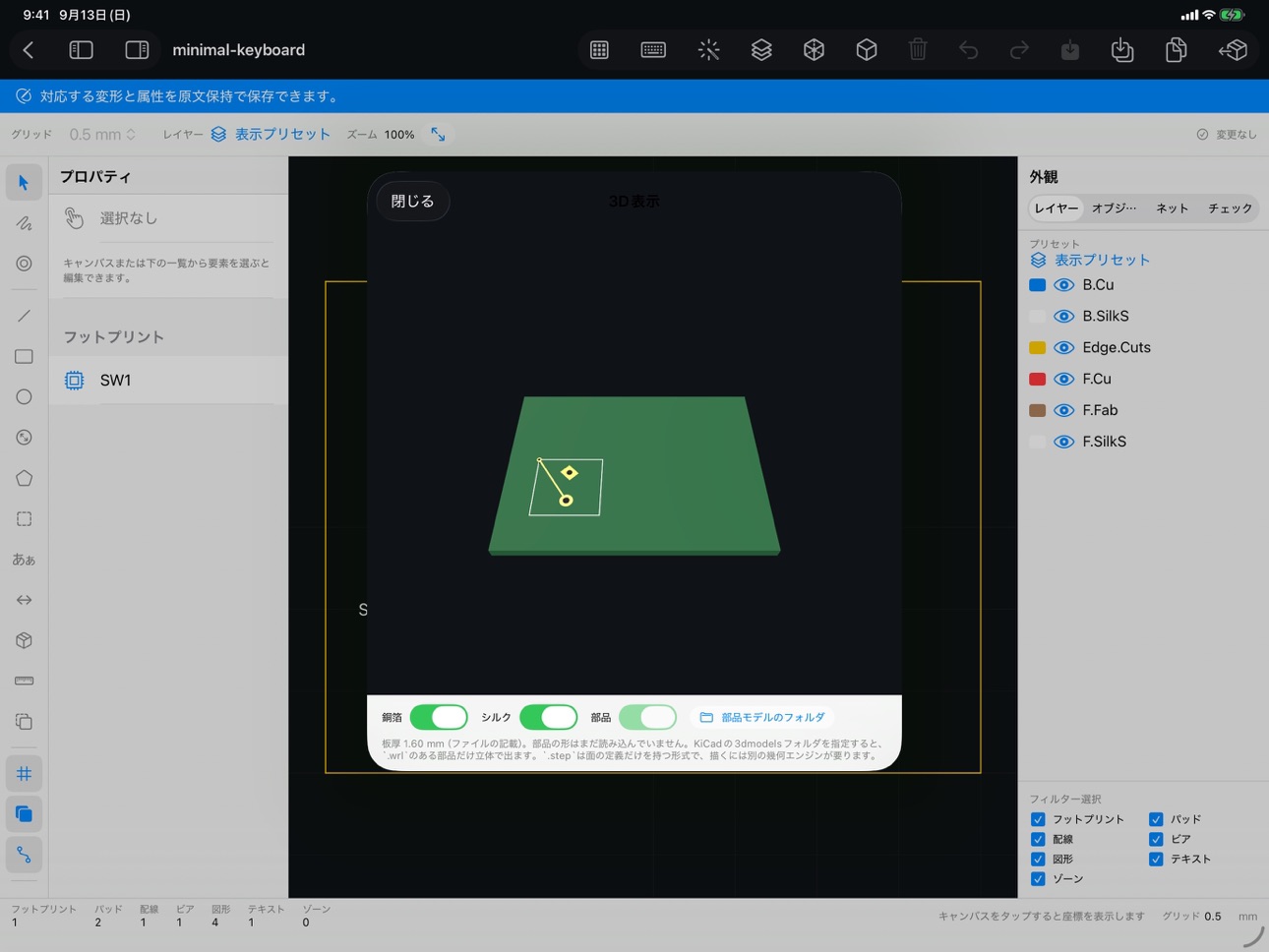Select the dimension double-arrow tool
The image size is (1269, 952).
coord(24,600)
